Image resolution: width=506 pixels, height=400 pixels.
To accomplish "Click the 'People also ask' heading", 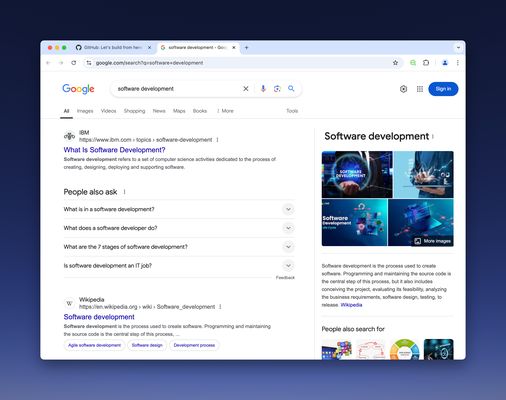I will (x=90, y=192).
